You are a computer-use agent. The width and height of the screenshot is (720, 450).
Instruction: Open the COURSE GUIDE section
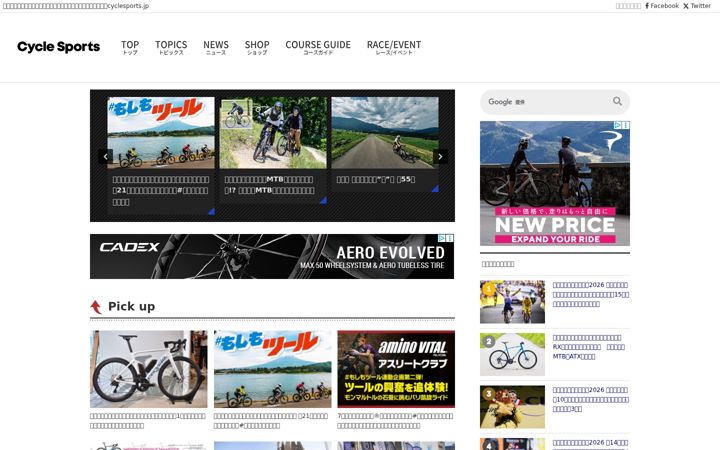coord(318,47)
